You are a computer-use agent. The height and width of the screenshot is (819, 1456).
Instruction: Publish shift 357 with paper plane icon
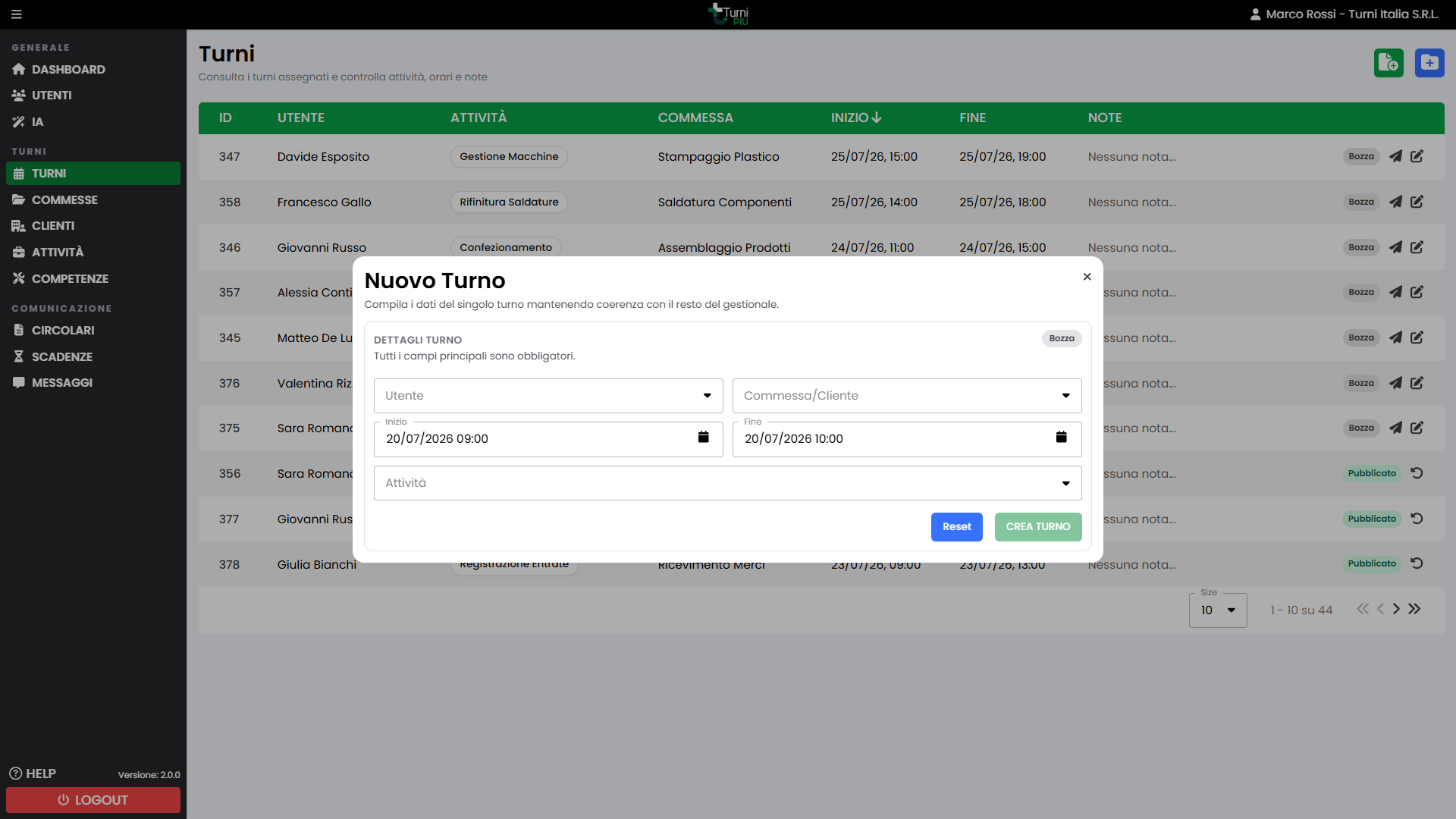pos(1395,292)
